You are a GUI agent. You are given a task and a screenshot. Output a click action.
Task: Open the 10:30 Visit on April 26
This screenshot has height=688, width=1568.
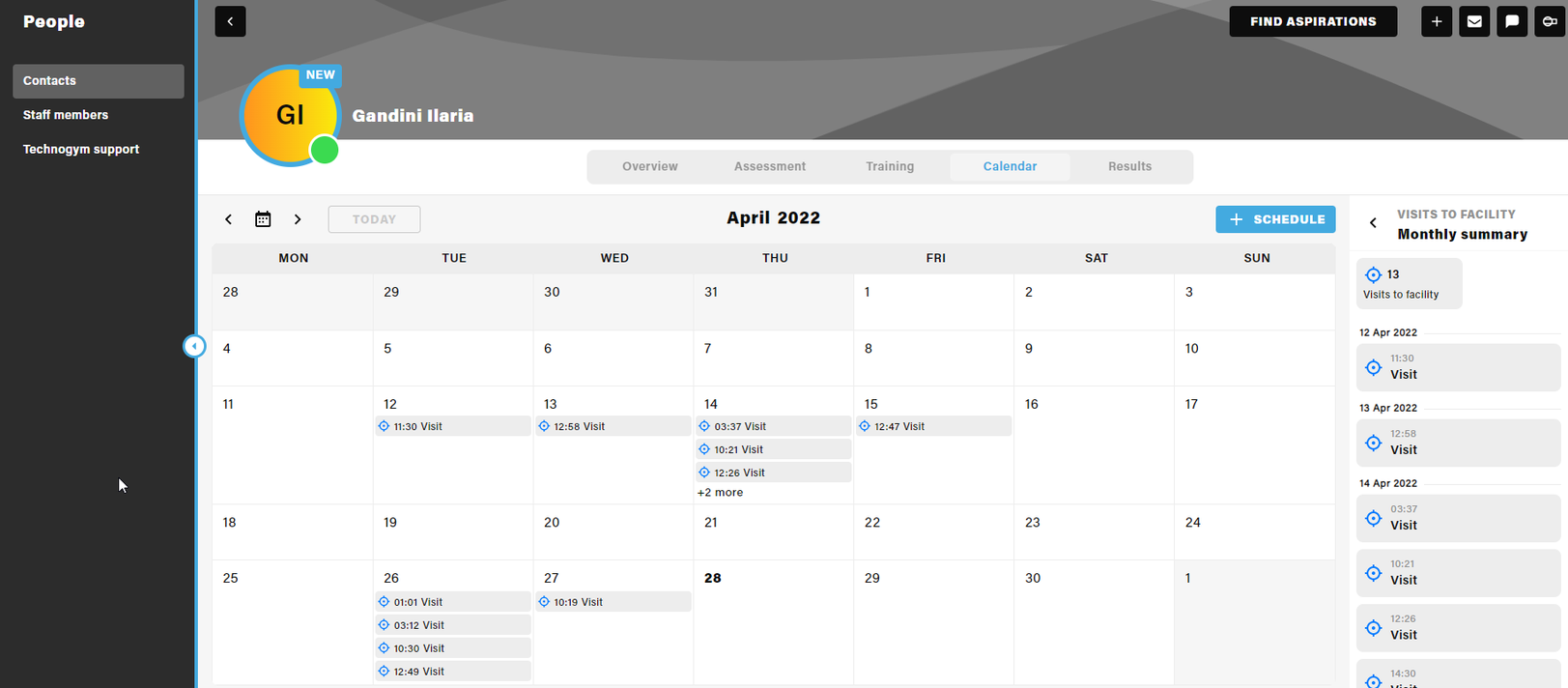(x=453, y=648)
